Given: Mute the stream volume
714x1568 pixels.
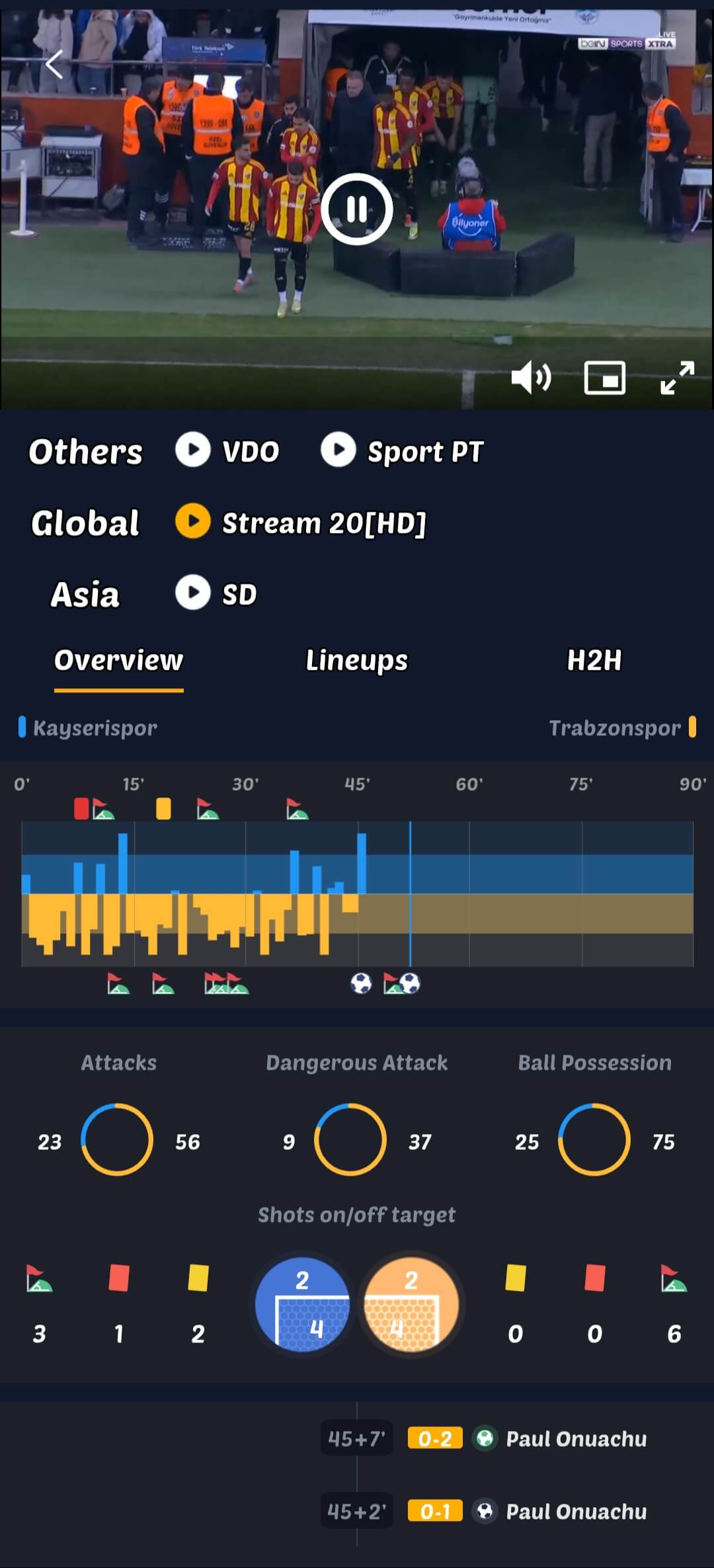Looking at the screenshot, I should point(531,378).
